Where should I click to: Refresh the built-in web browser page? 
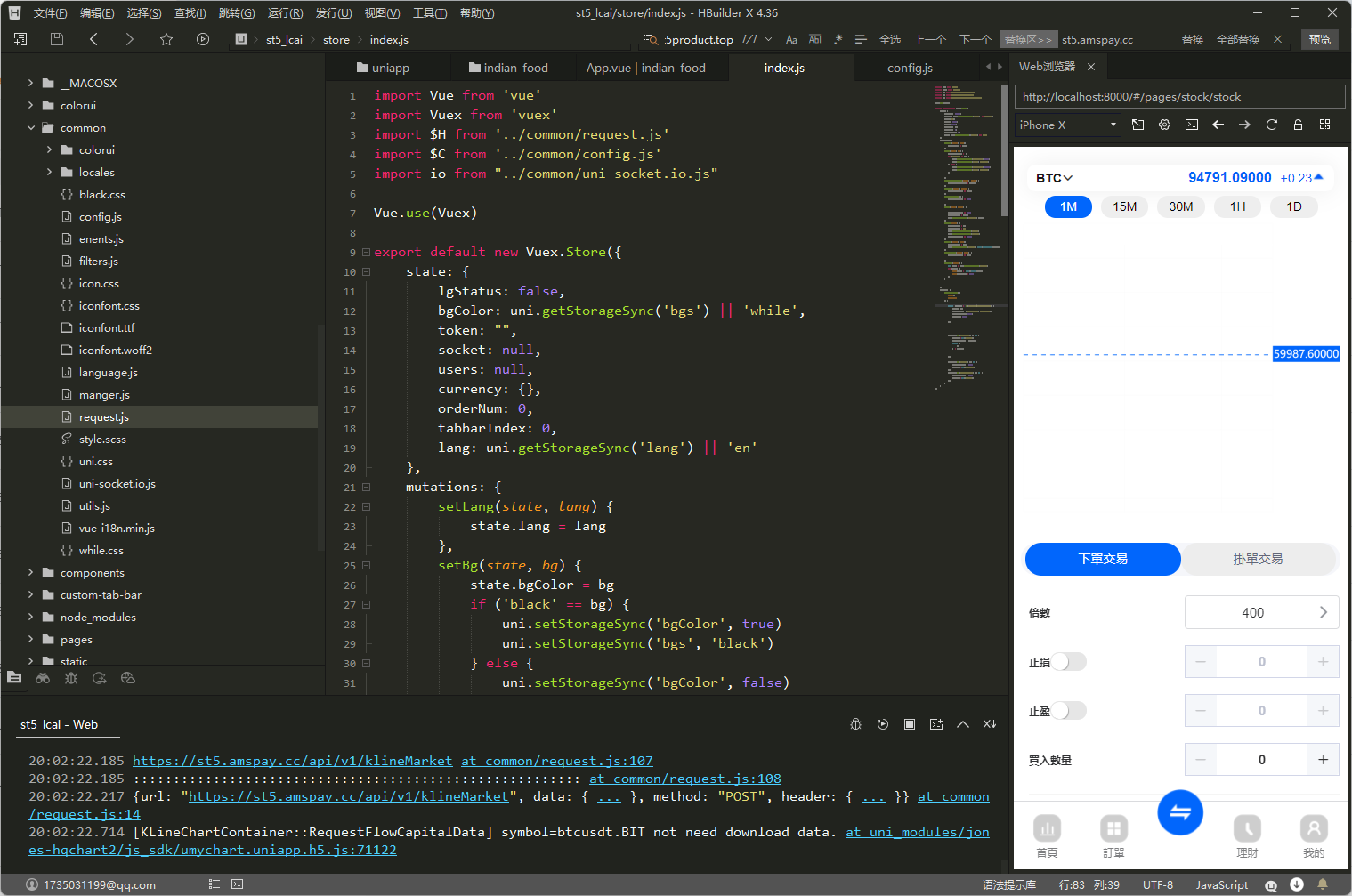pos(1271,125)
